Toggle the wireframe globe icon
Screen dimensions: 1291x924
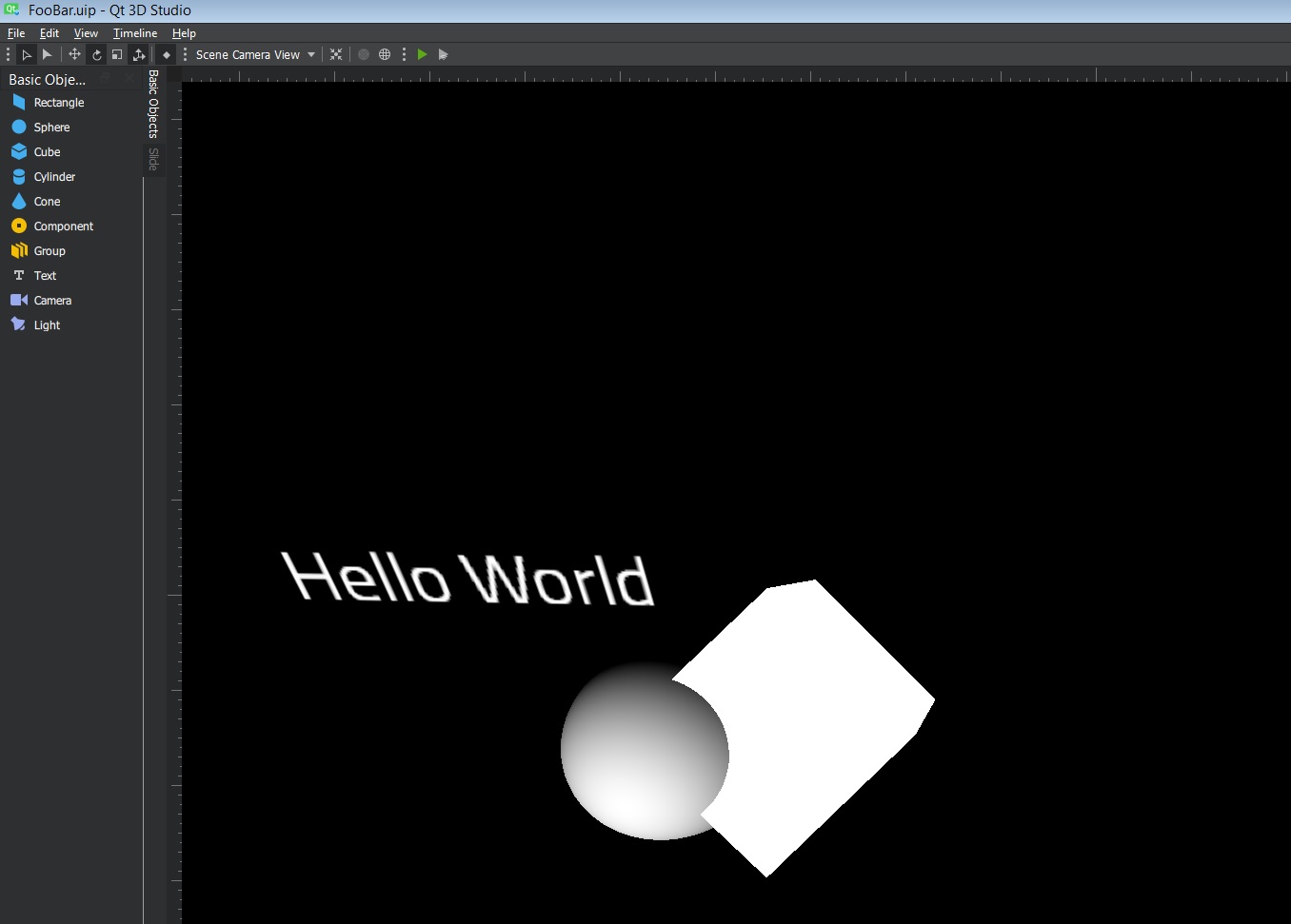385,55
